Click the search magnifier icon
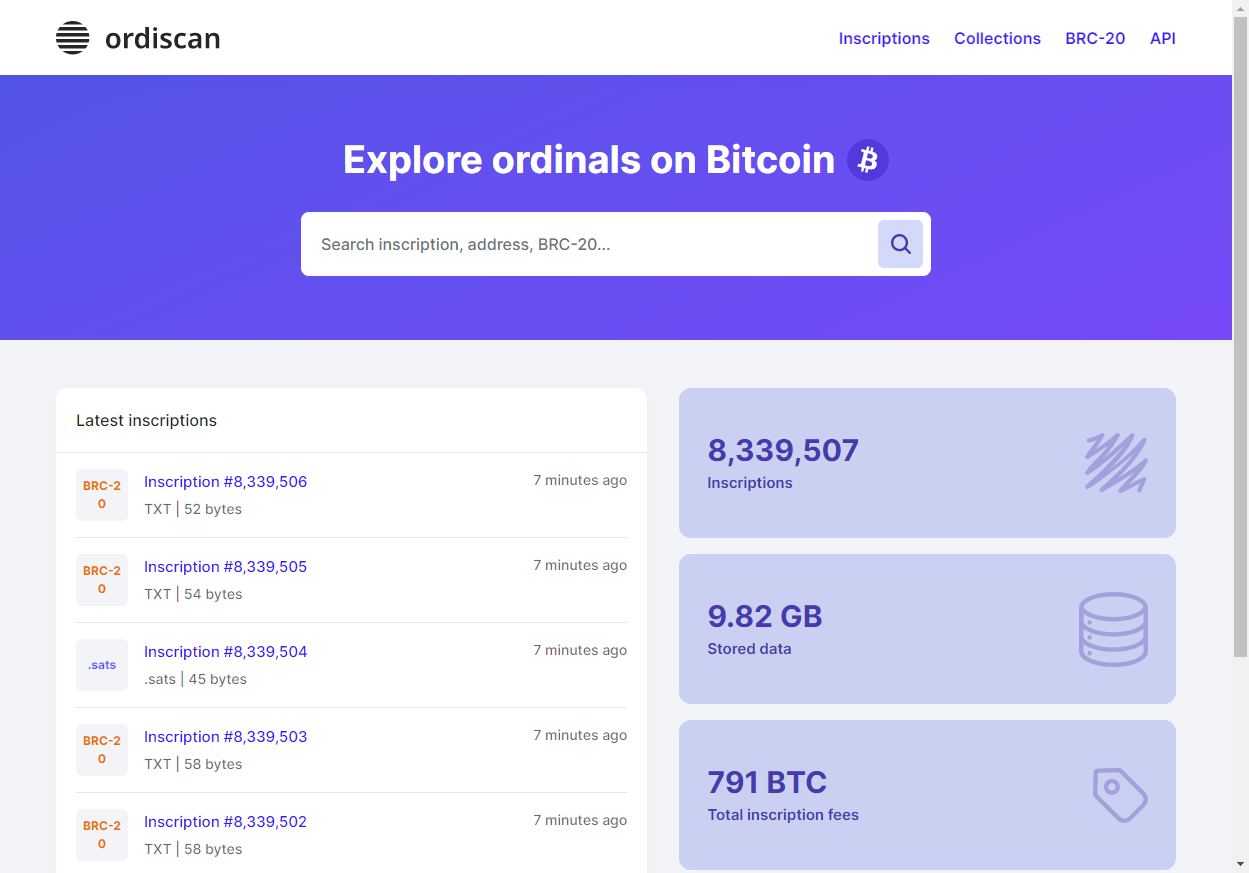 899,243
